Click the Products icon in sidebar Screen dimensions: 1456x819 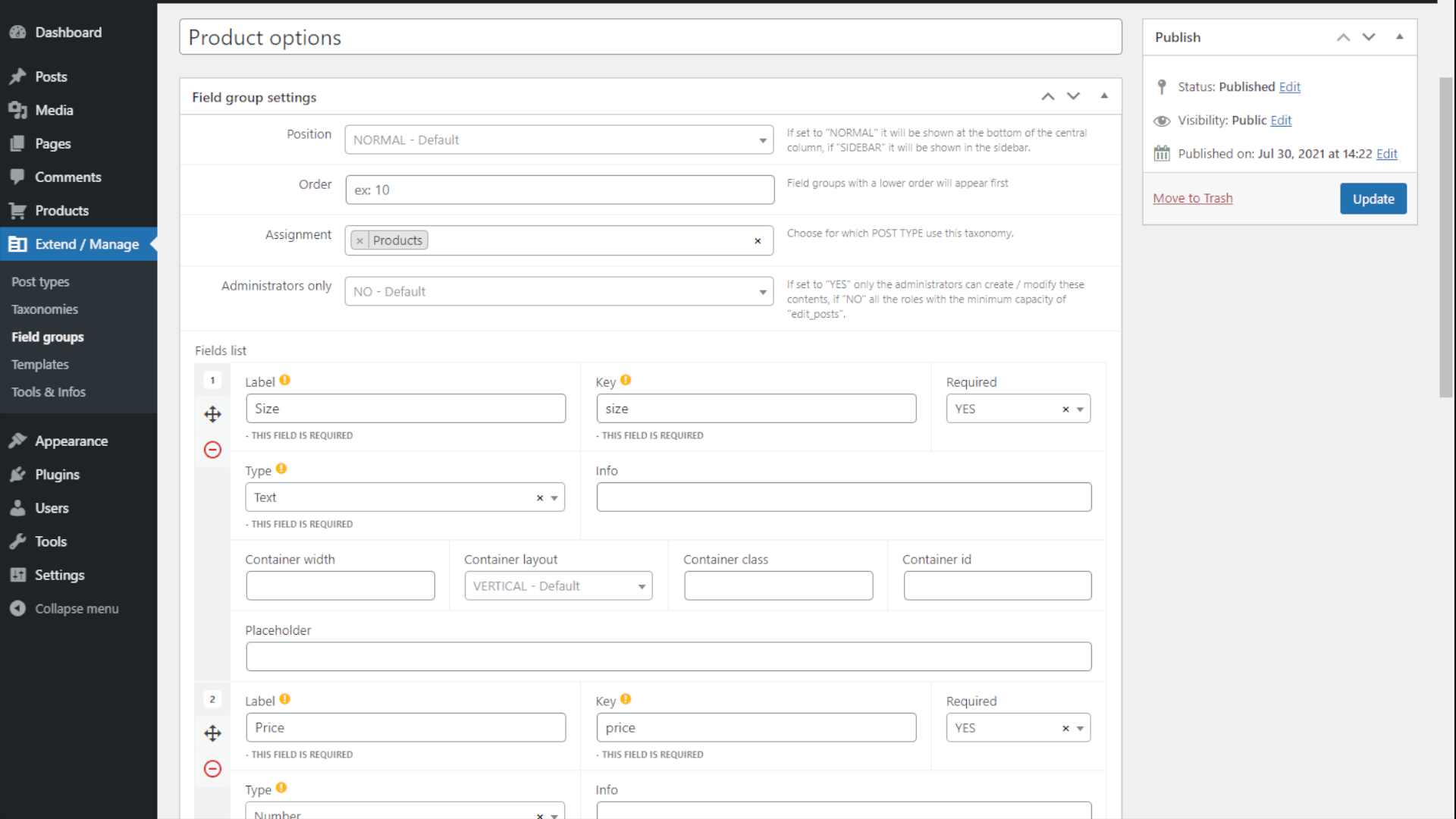pos(17,210)
